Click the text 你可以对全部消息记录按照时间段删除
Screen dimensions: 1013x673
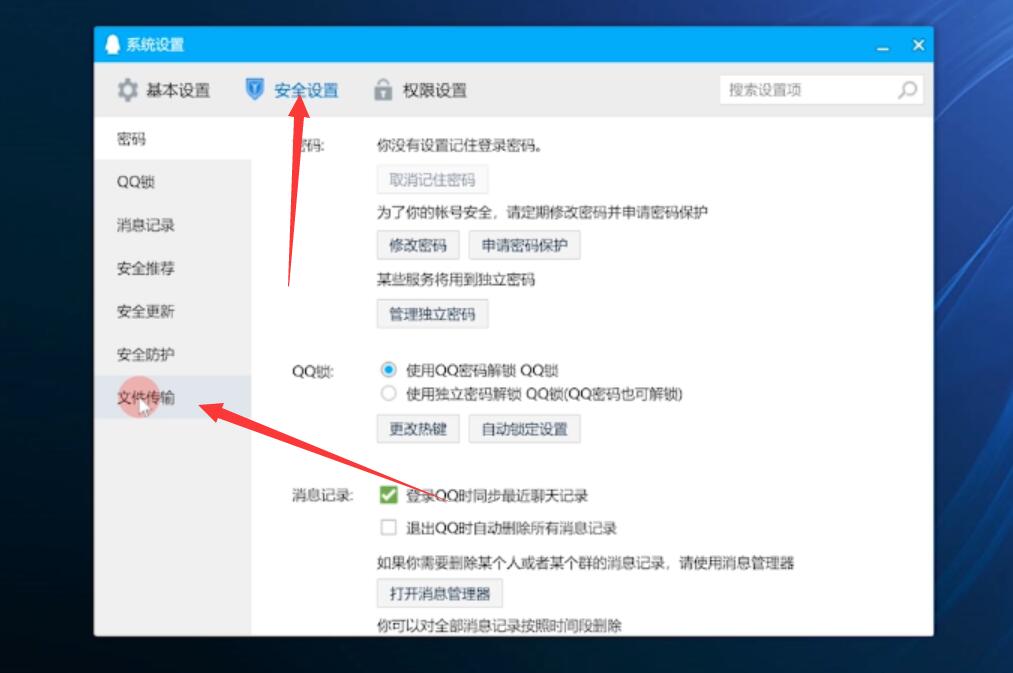point(499,625)
